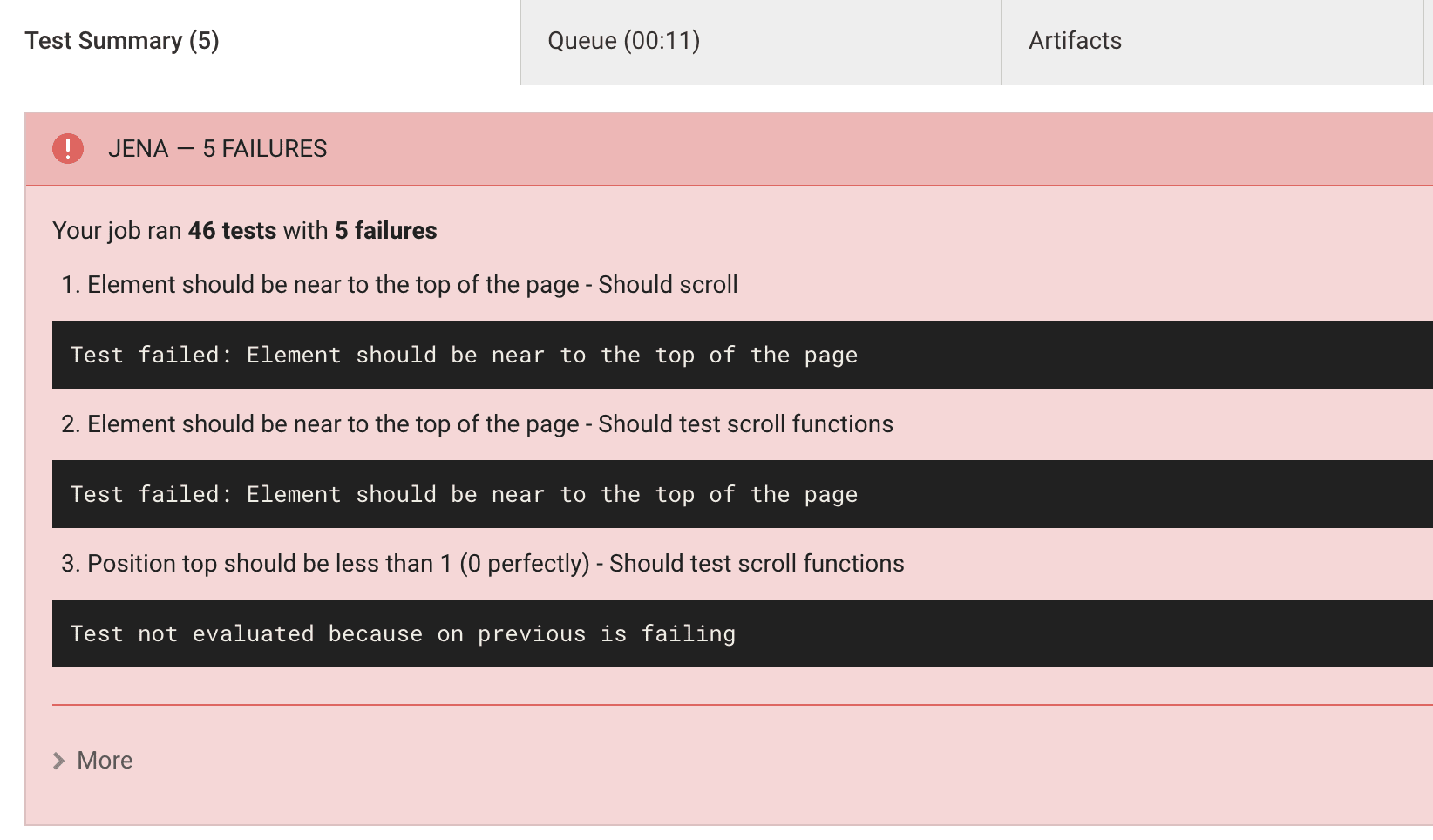The height and width of the screenshot is (840, 1433).
Task: Switch to the Queue tab
Action: (x=623, y=40)
